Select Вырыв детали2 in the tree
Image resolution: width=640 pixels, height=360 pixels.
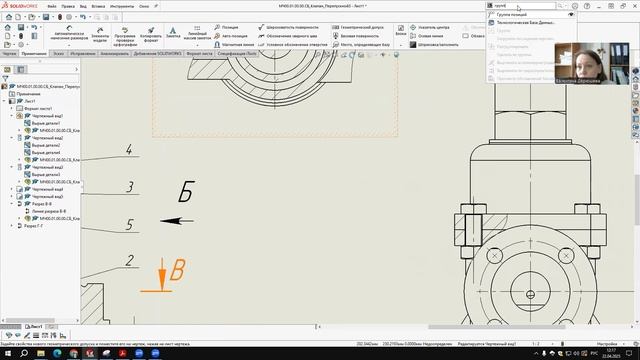(46, 145)
